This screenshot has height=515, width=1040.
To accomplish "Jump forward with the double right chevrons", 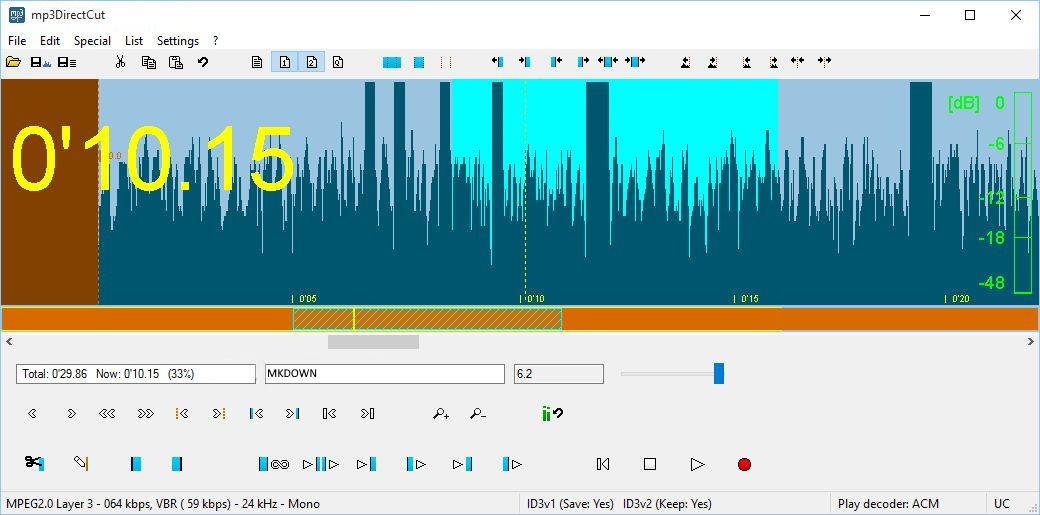I will 145,413.
